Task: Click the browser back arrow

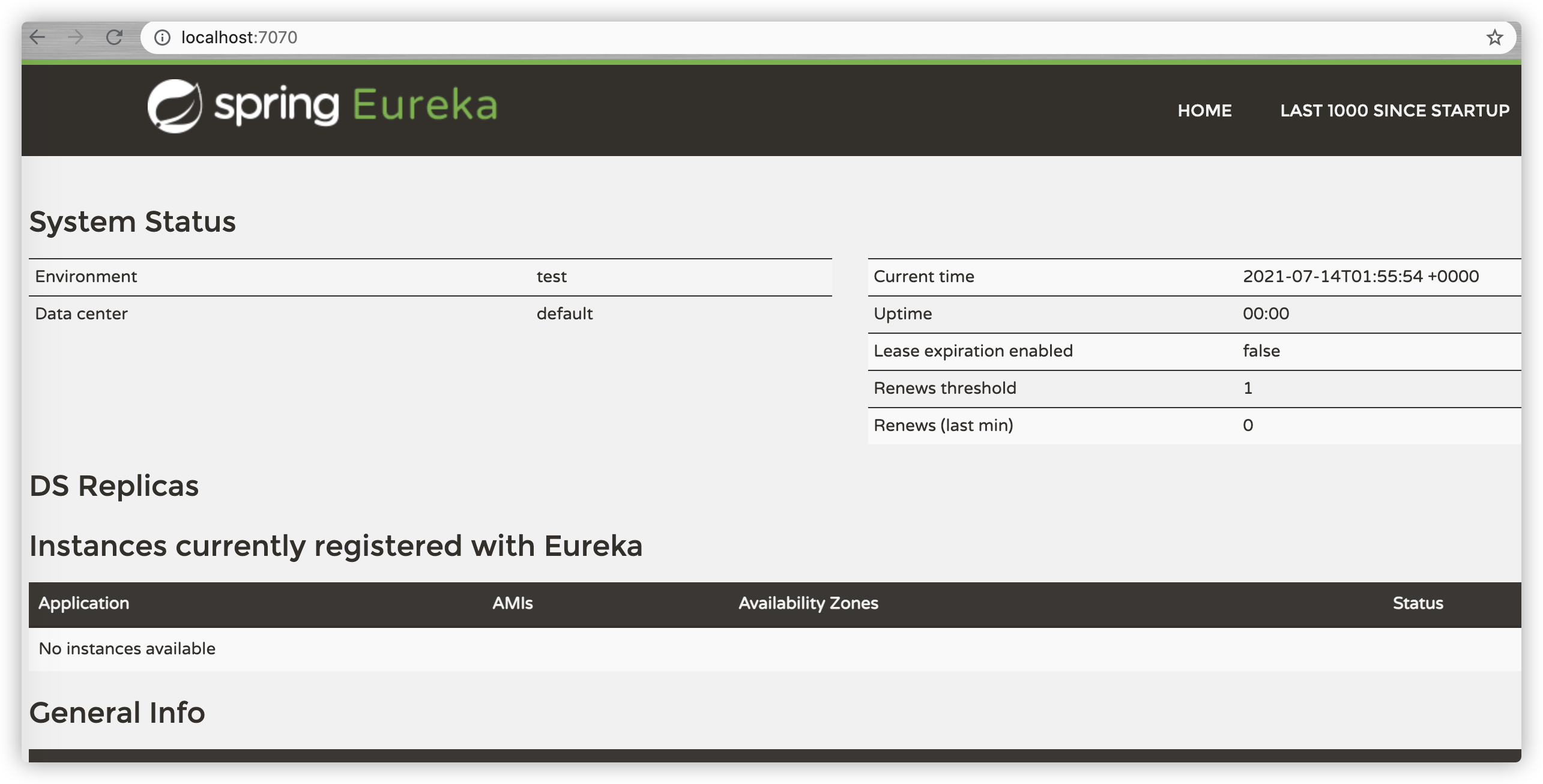Action: (x=37, y=37)
